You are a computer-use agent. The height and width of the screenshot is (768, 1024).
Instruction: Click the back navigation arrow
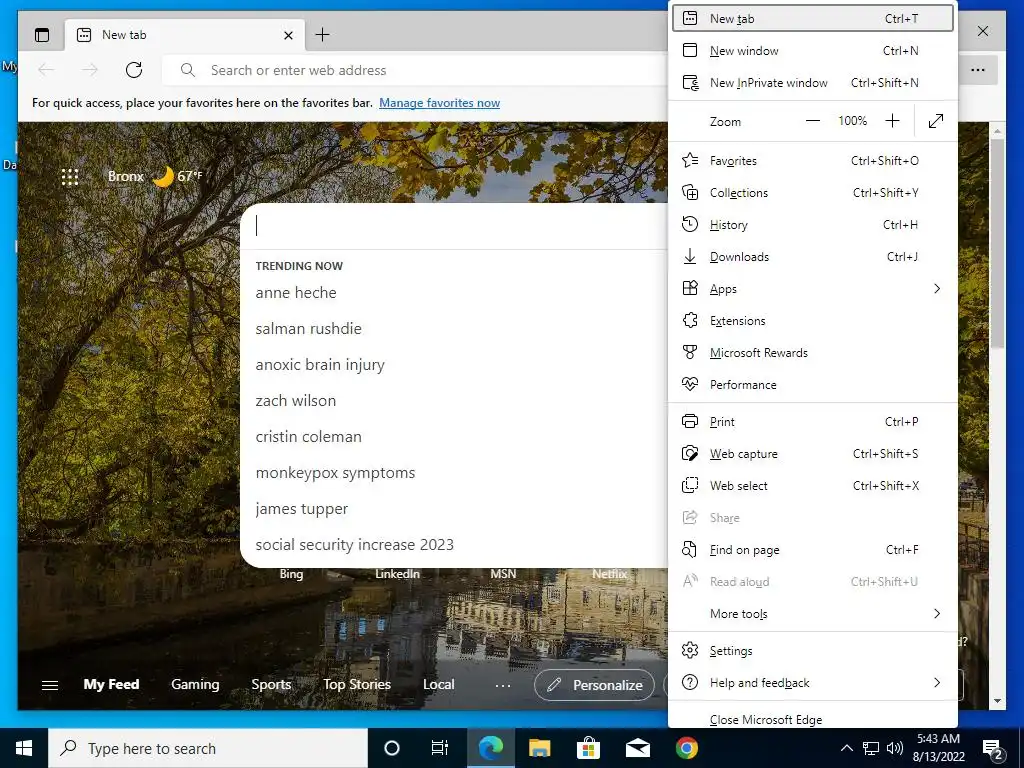click(x=46, y=70)
